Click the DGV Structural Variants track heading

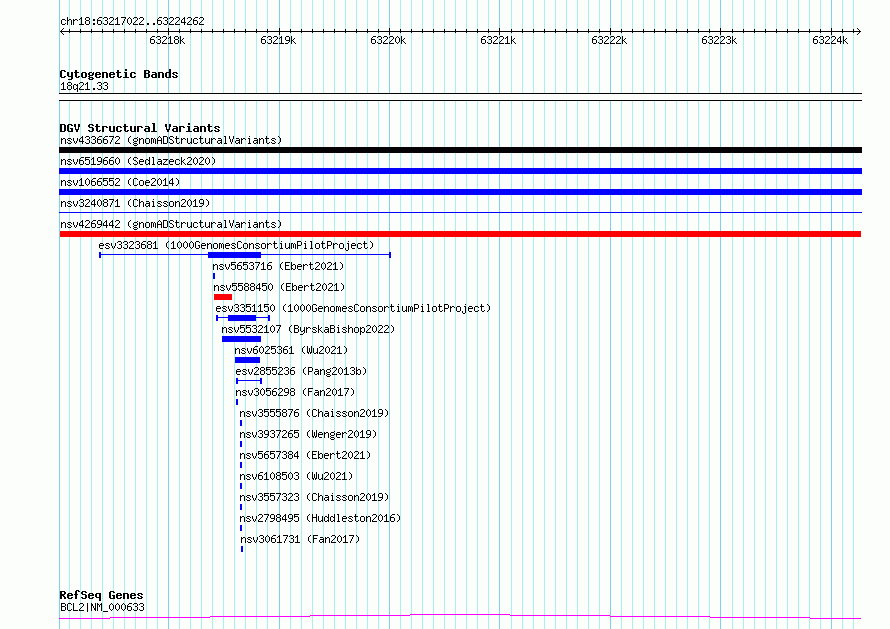click(x=140, y=128)
